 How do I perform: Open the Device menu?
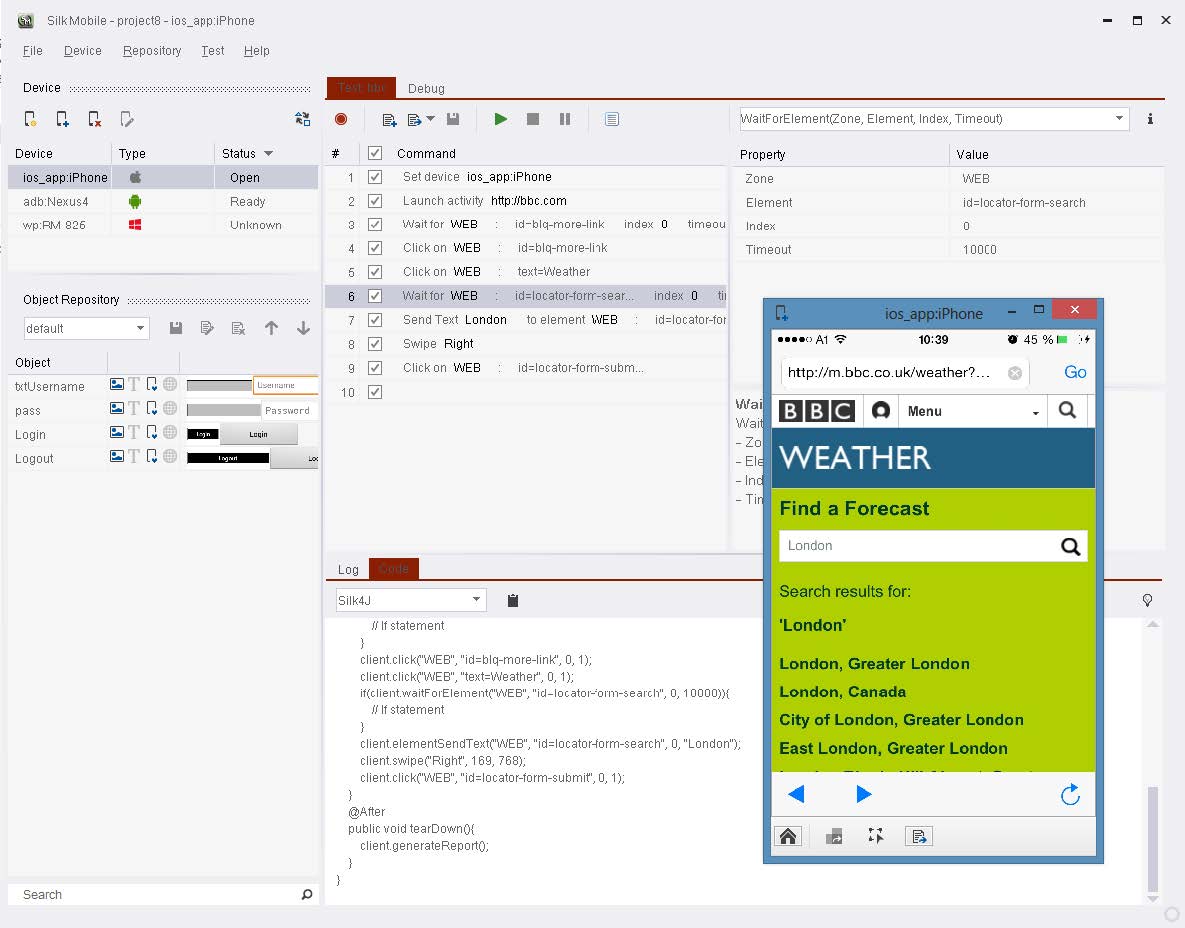click(82, 51)
